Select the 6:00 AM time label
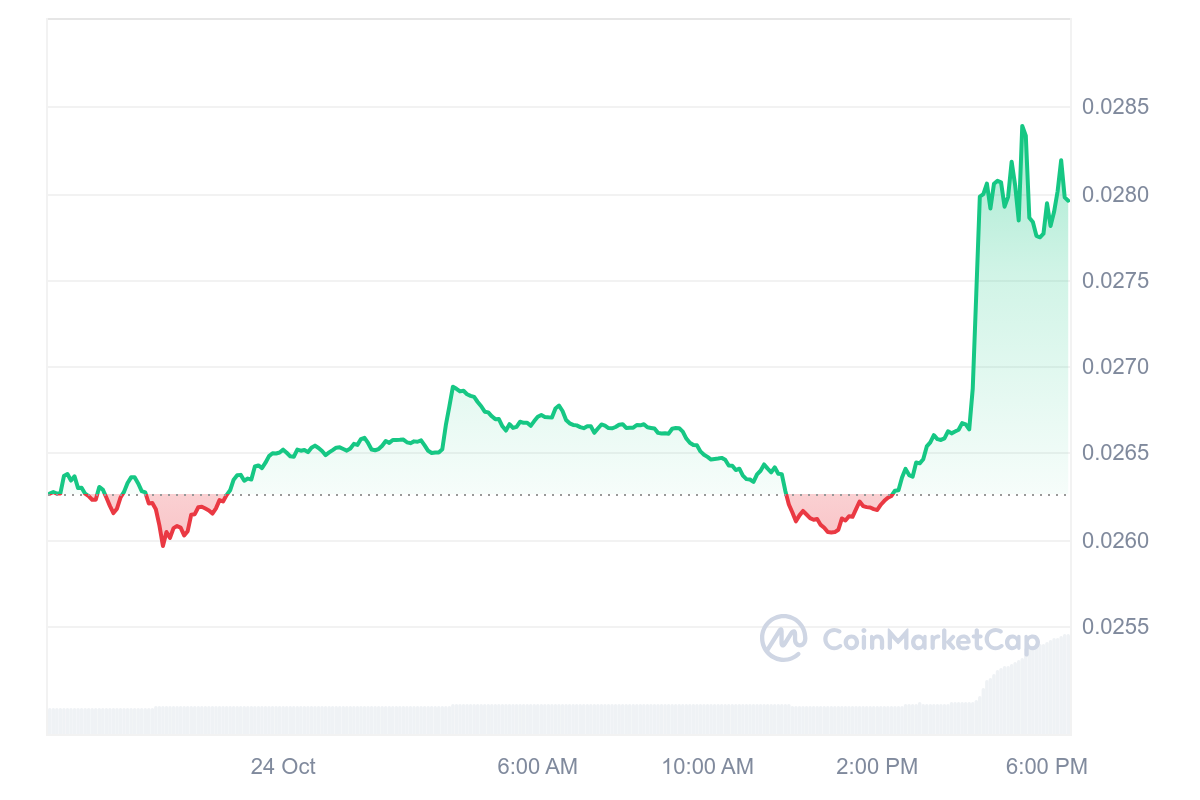The width and height of the screenshot is (1200, 800). (x=537, y=767)
